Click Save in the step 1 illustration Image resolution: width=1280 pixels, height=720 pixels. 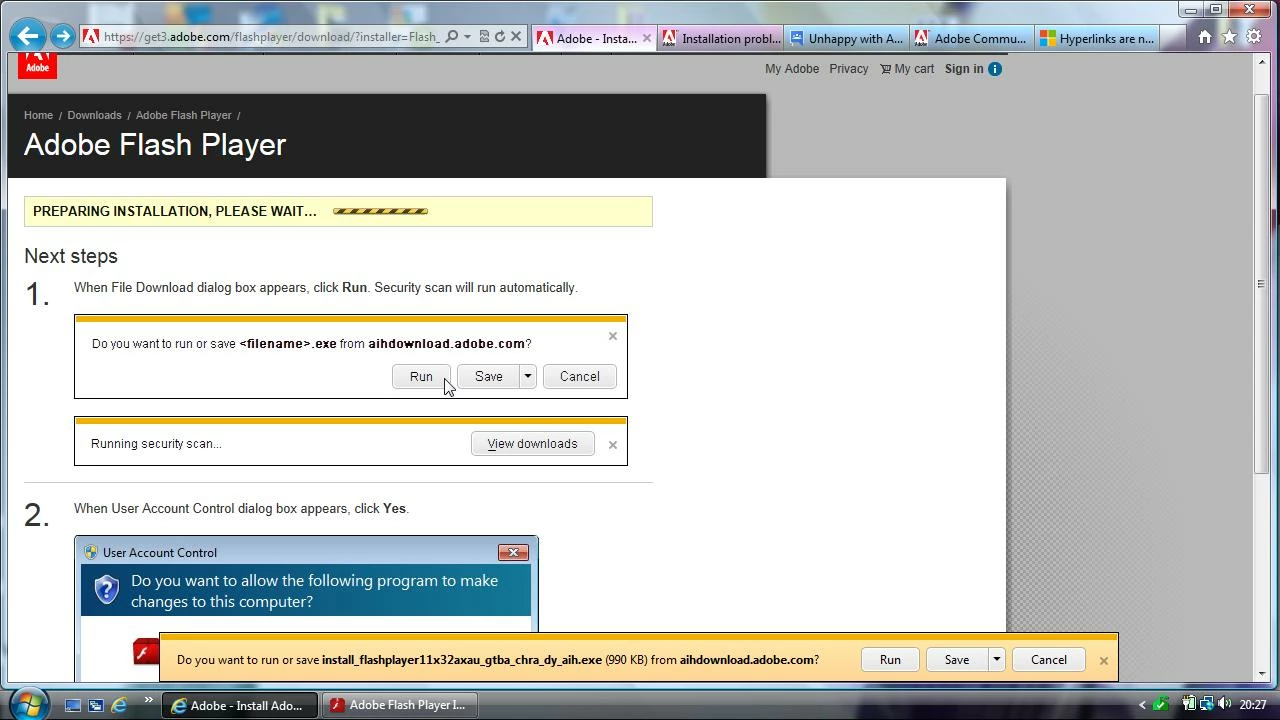click(x=488, y=377)
